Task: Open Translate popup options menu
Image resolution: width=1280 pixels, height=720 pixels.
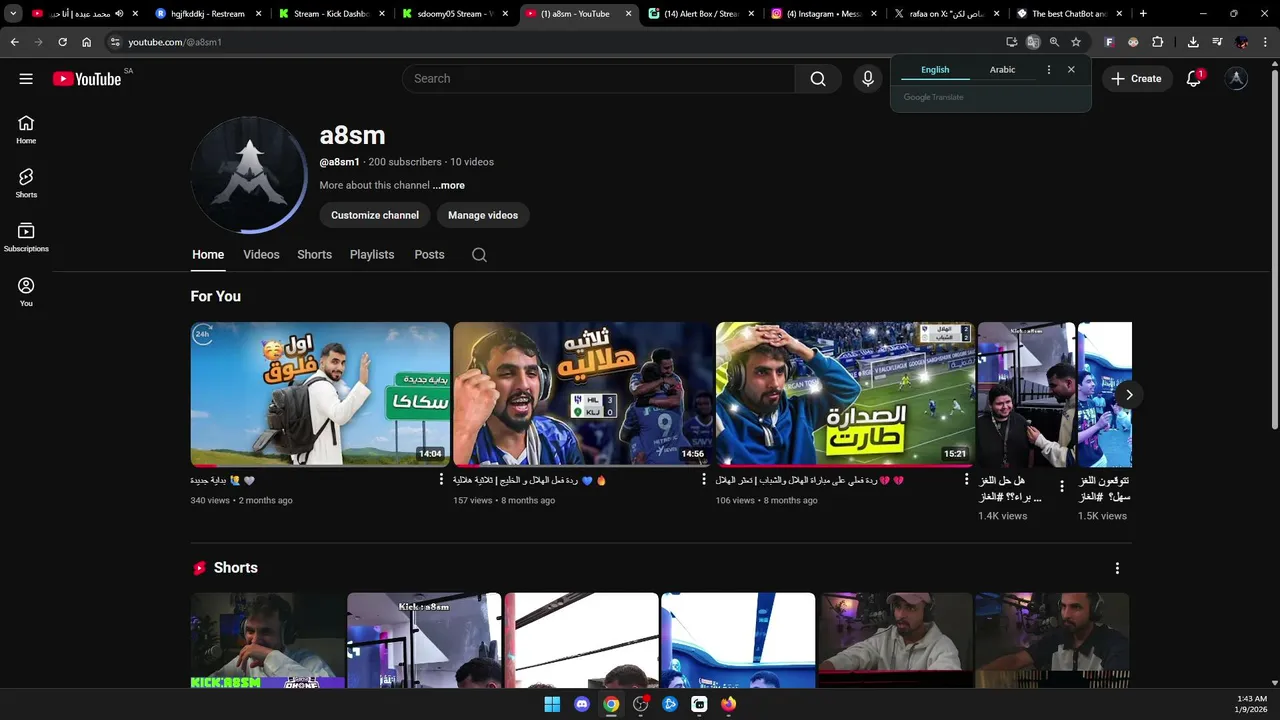Action: (1048, 70)
